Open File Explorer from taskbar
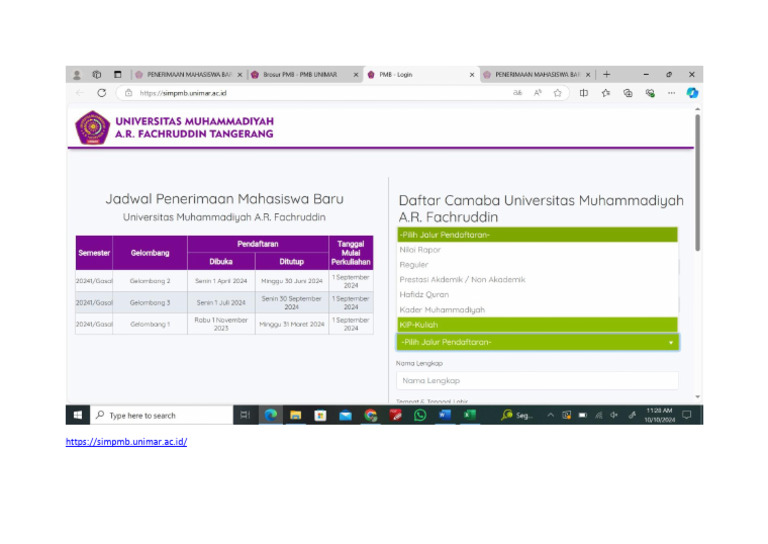Image resolution: width=768 pixels, height=544 pixels. (295, 415)
